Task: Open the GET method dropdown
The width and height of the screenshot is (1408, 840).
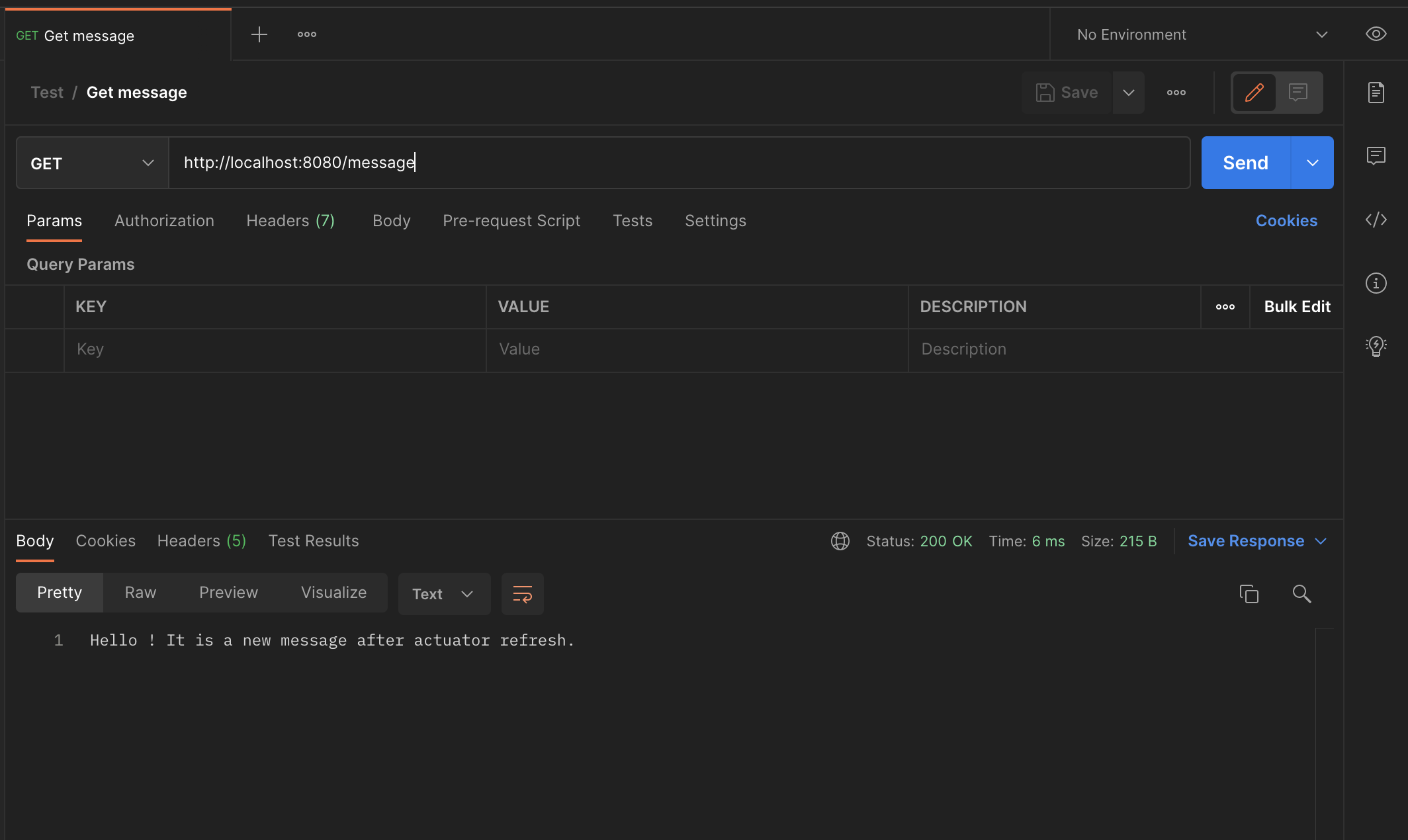Action: click(x=90, y=163)
